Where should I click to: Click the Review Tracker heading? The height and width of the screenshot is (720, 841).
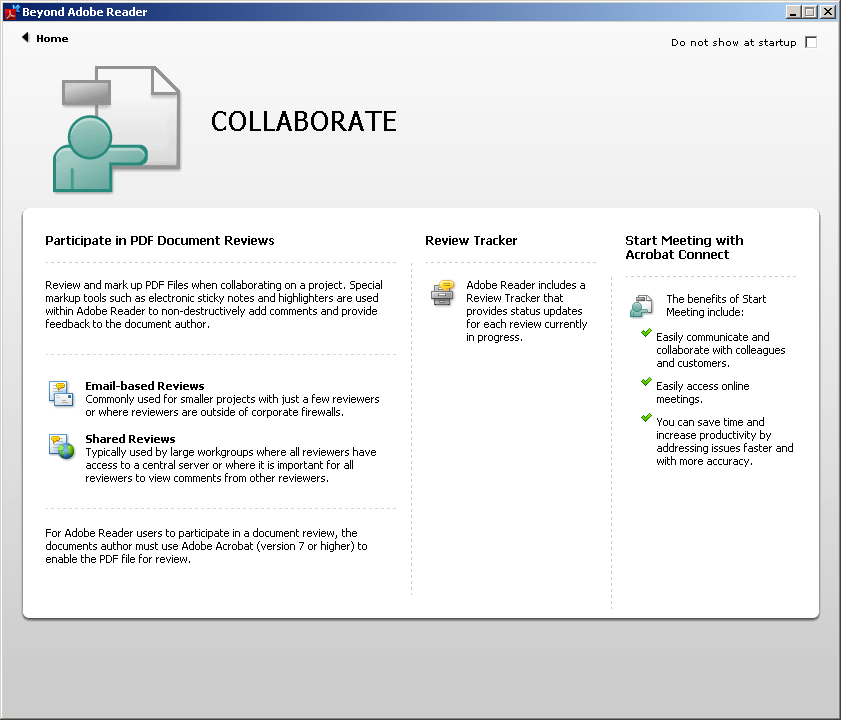point(471,240)
